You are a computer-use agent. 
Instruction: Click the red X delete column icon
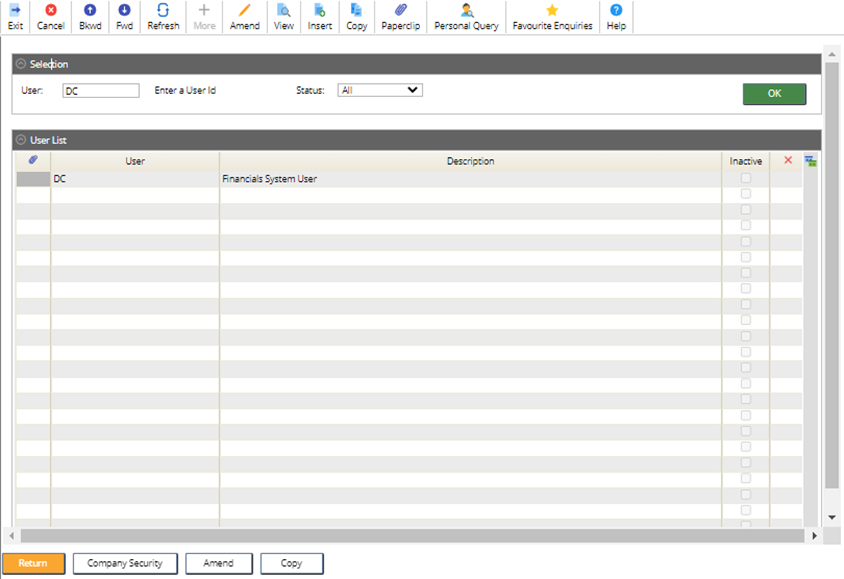(788, 160)
